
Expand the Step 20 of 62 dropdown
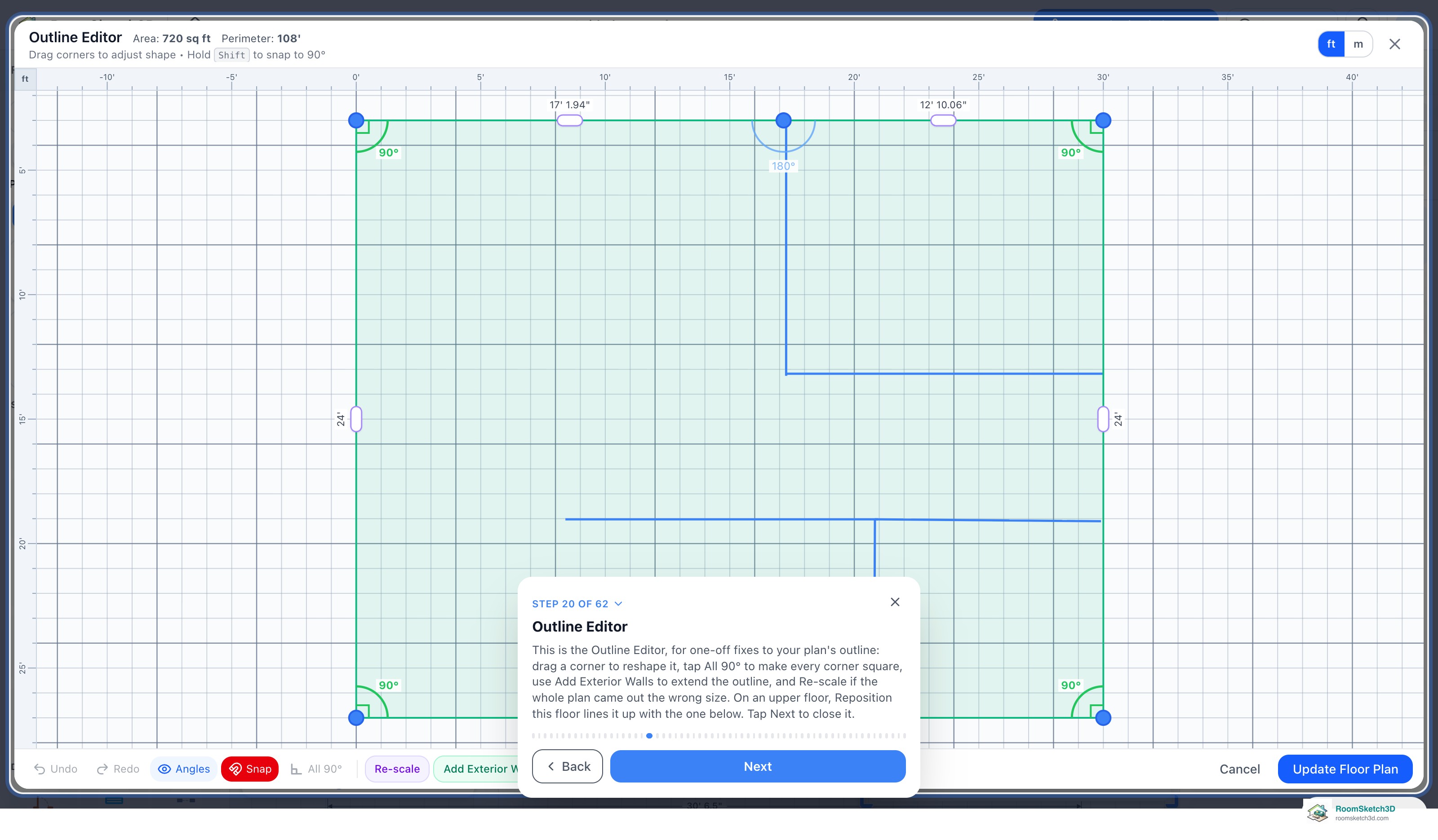tap(577, 603)
